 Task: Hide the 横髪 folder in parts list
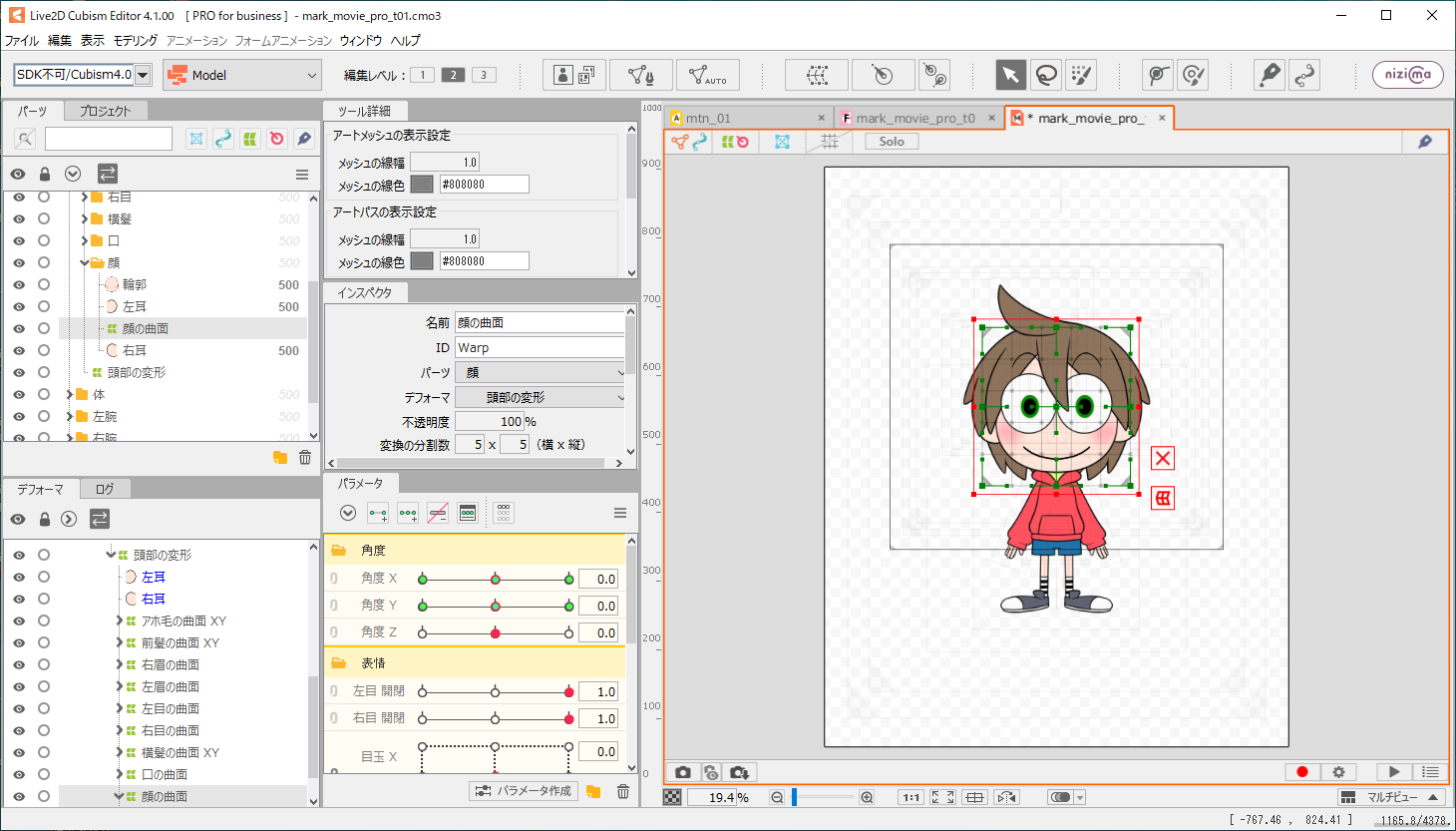[18, 218]
